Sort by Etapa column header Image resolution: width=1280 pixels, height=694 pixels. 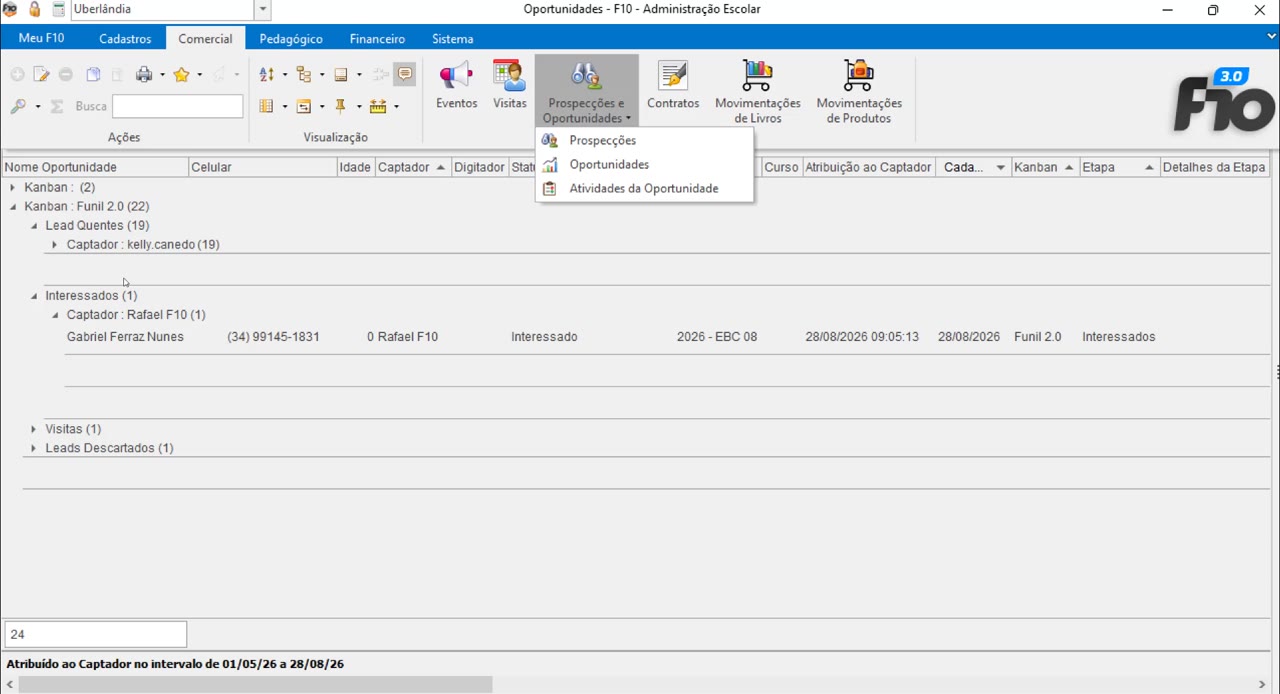point(1119,167)
